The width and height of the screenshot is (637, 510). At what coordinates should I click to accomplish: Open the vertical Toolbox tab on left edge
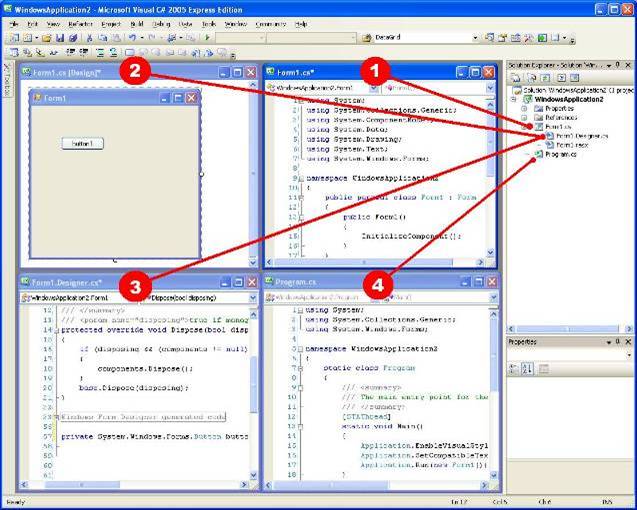(7, 80)
